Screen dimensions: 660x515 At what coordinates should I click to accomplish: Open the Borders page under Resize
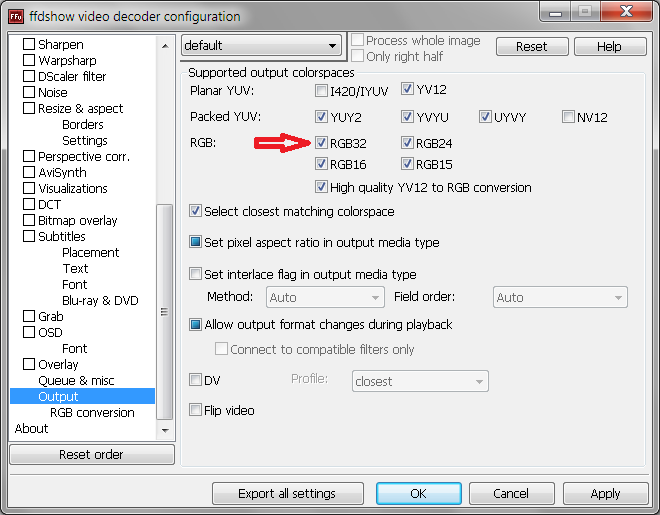pyautogui.click(x=82, y=125)
